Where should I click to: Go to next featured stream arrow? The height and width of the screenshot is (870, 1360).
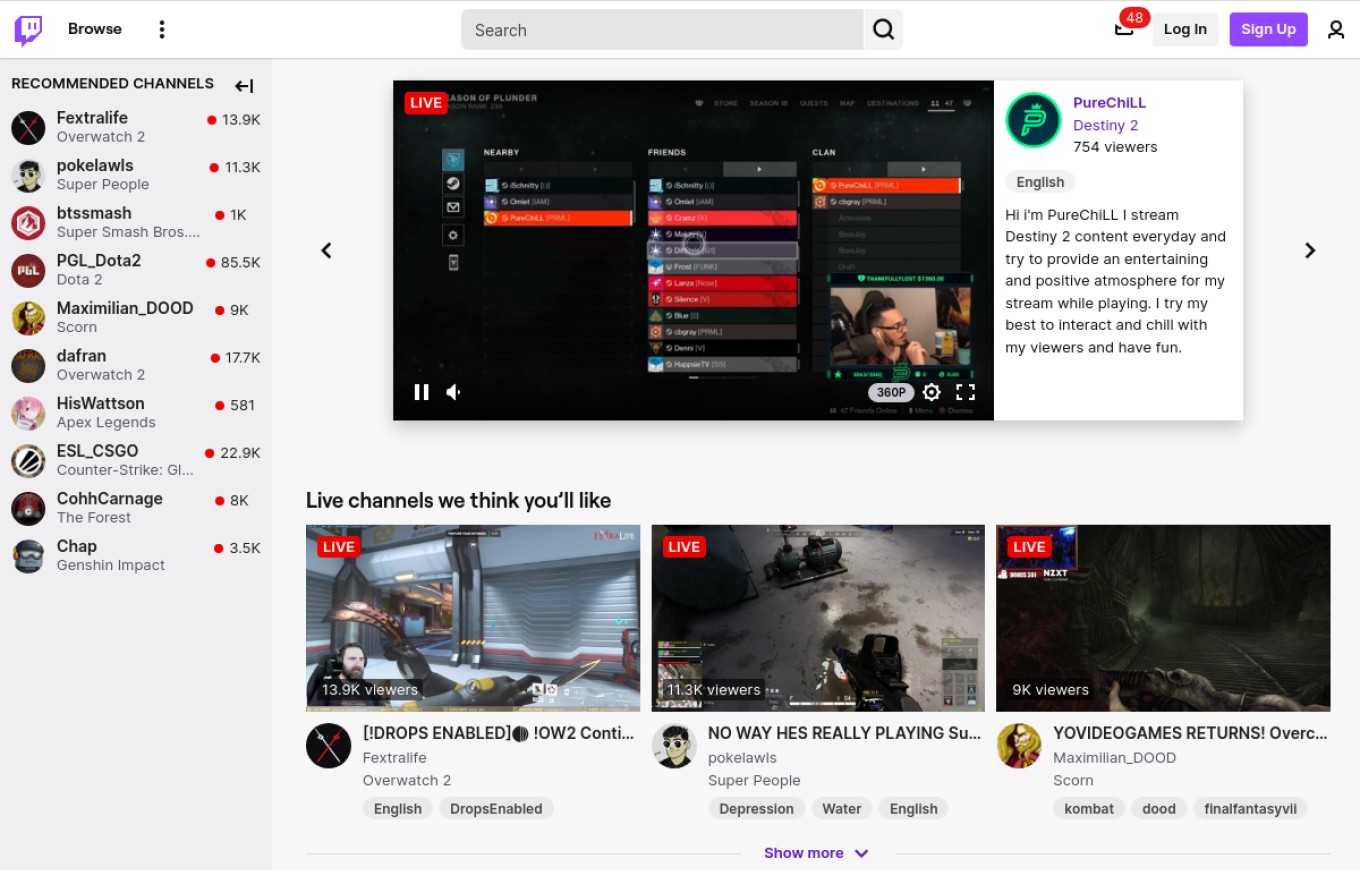(1310, 251)
